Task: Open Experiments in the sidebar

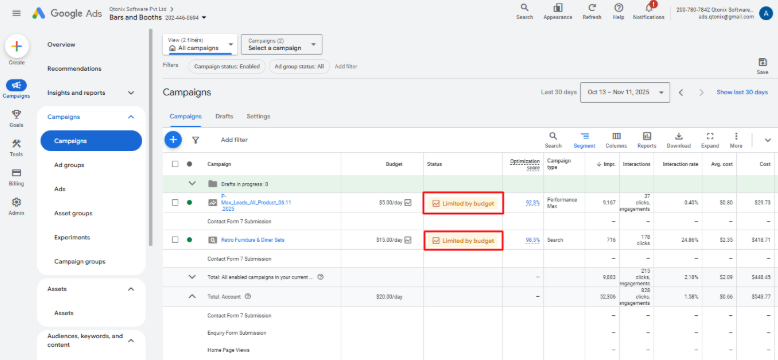Action: click(72, 238)
